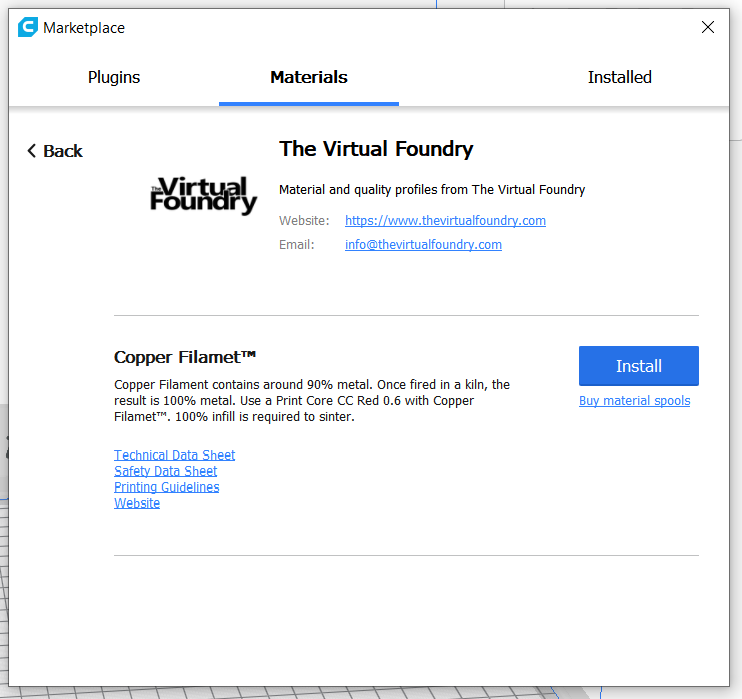Click the Copper Filament description paragraph
This screenshot has height=699, width=742.
coord(312,400)
